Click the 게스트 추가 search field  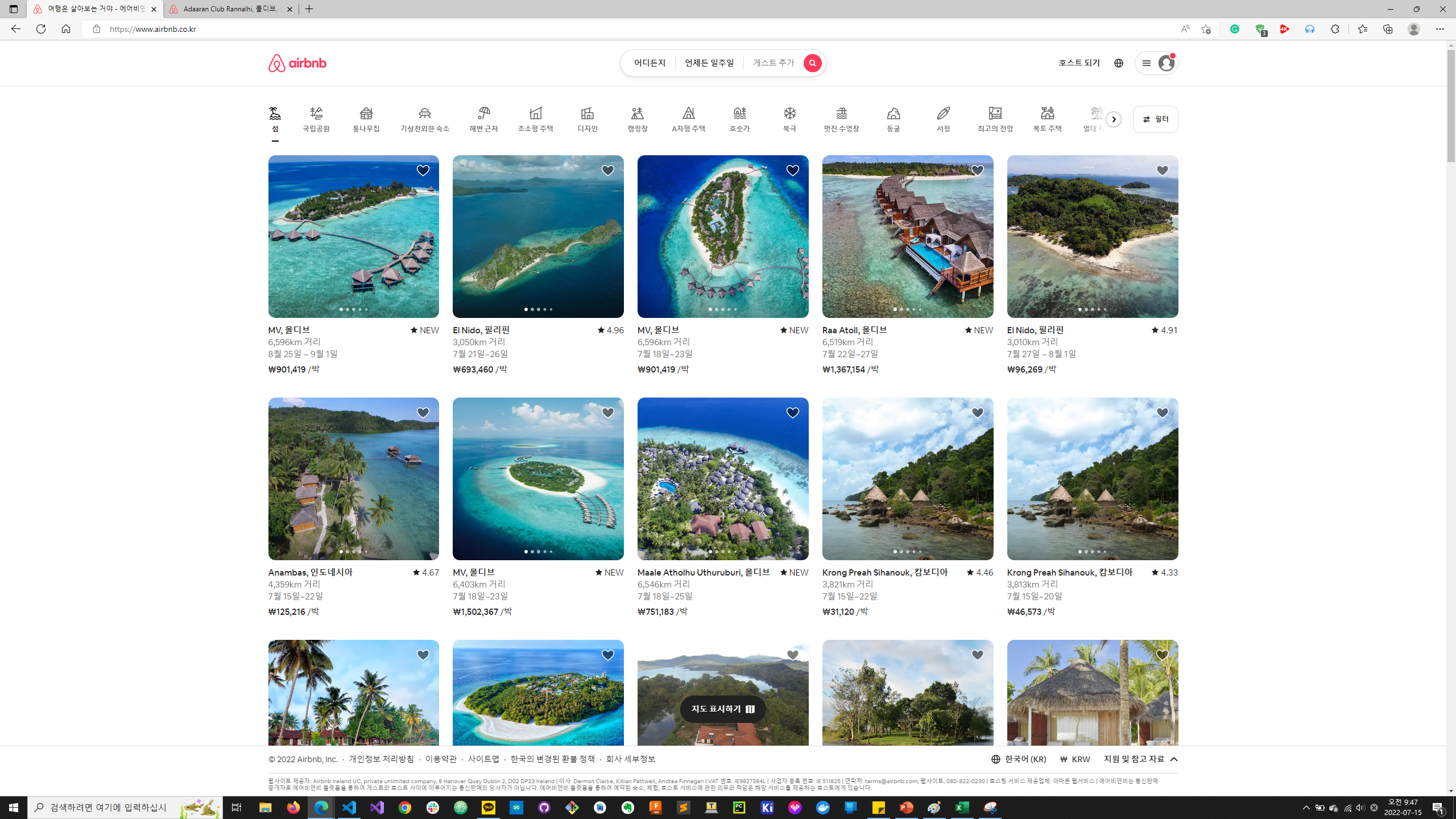pyautogui.click(x=773, y=63)
